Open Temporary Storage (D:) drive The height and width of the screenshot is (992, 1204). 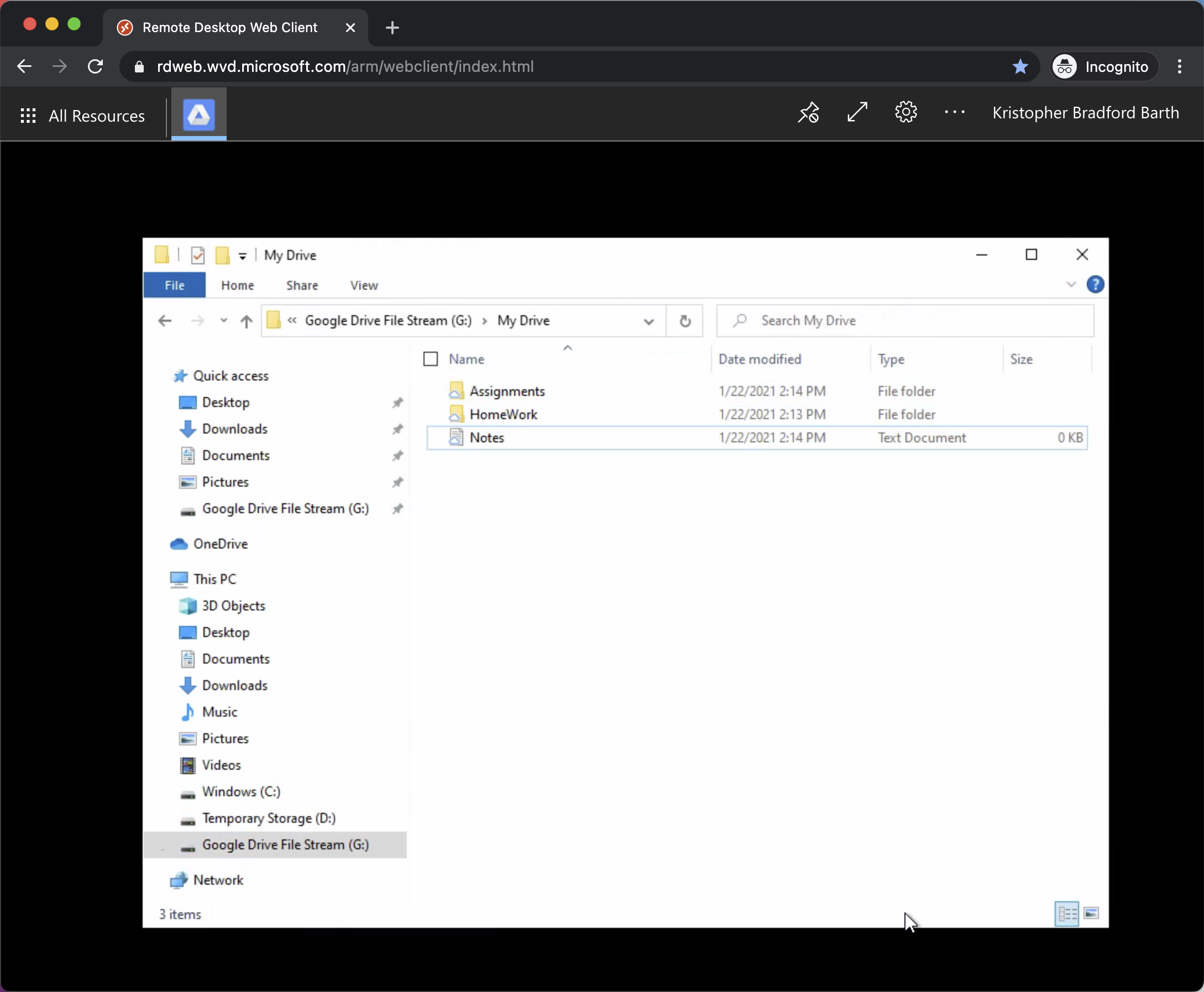click(x=269, y=818)
